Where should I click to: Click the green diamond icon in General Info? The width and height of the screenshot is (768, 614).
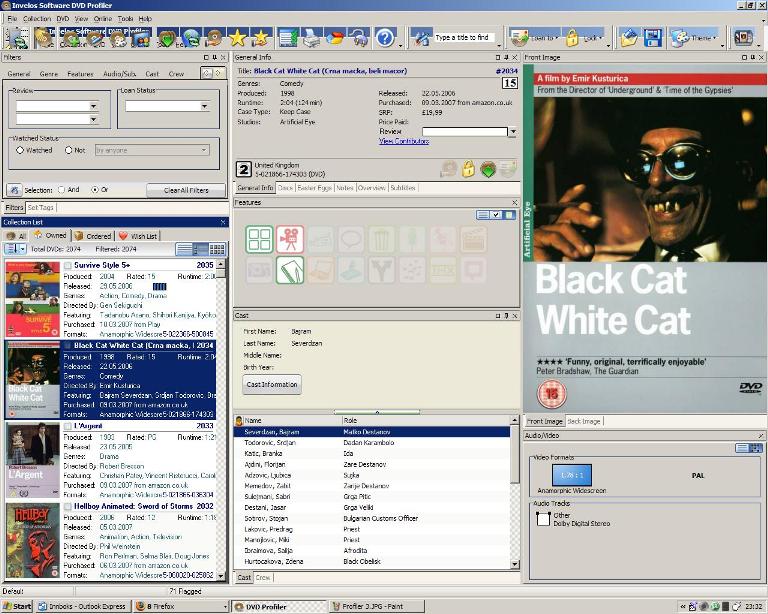(x=488, y=170)
